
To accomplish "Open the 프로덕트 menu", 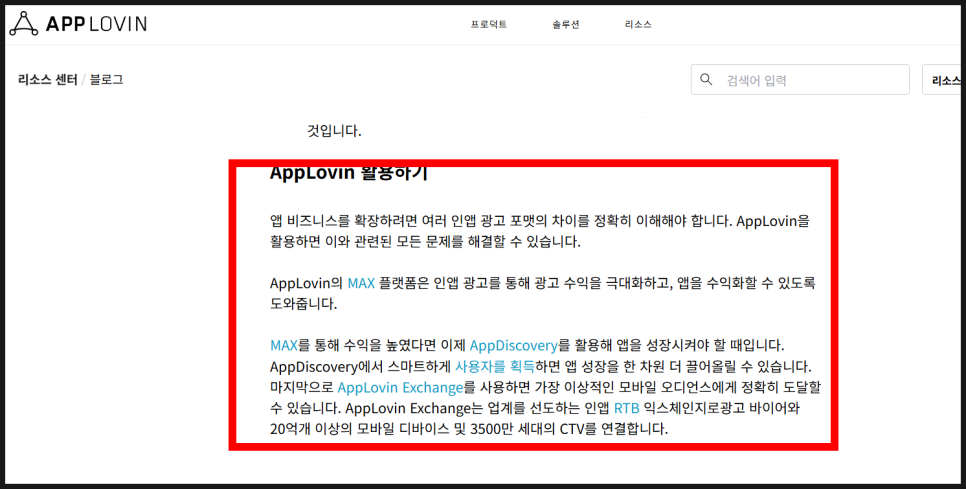I will tap(489, 25).
